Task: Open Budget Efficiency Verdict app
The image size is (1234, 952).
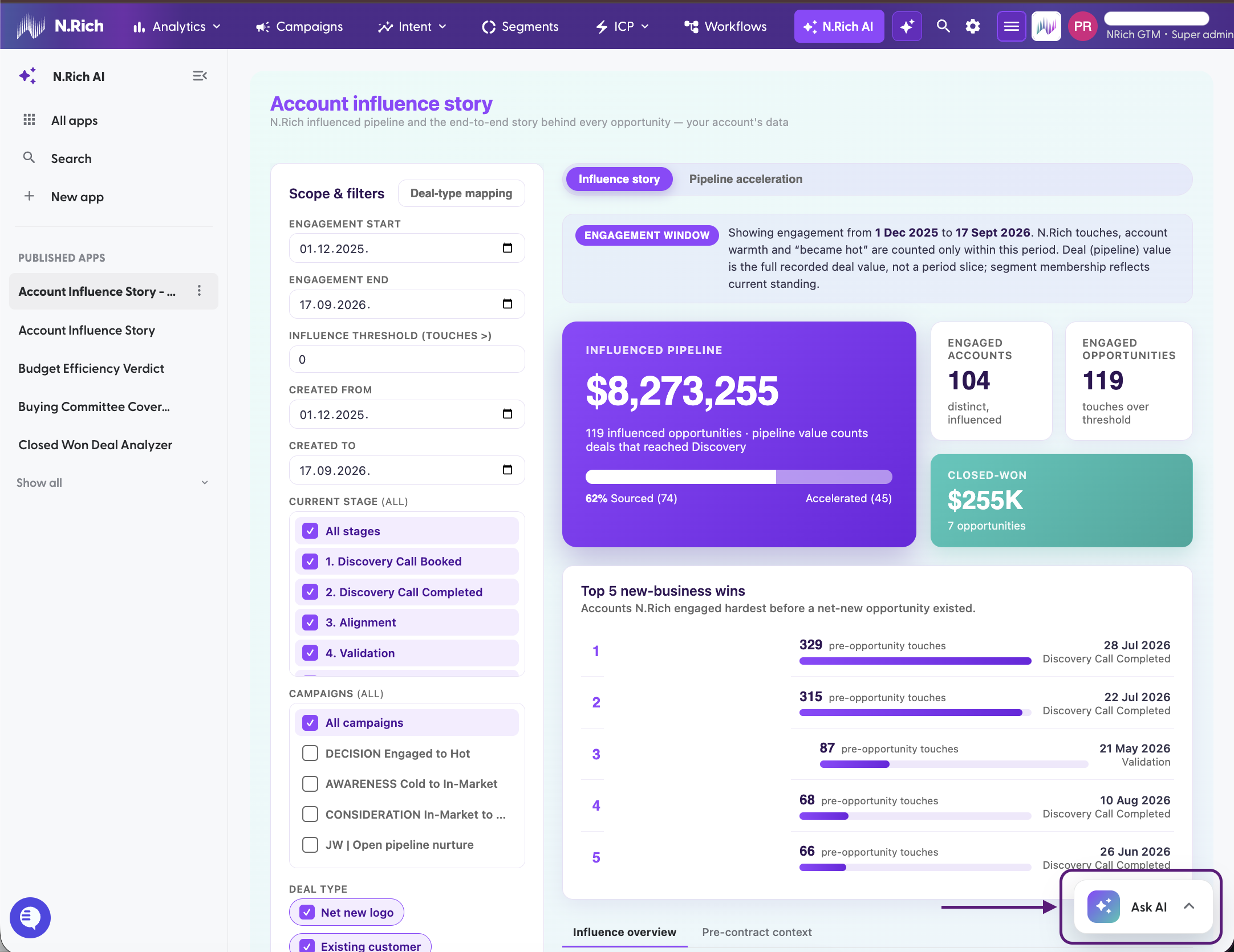Action: (91, 368)
